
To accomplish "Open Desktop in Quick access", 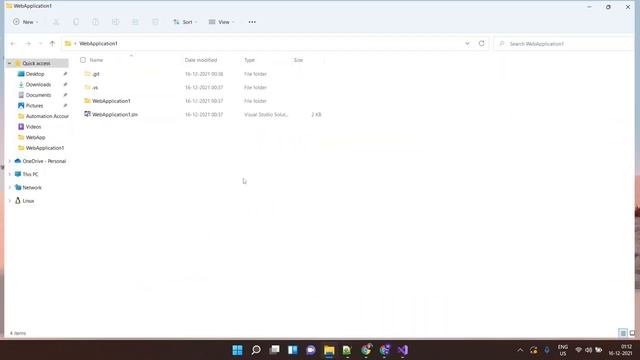I will click(x=35, y=74).
